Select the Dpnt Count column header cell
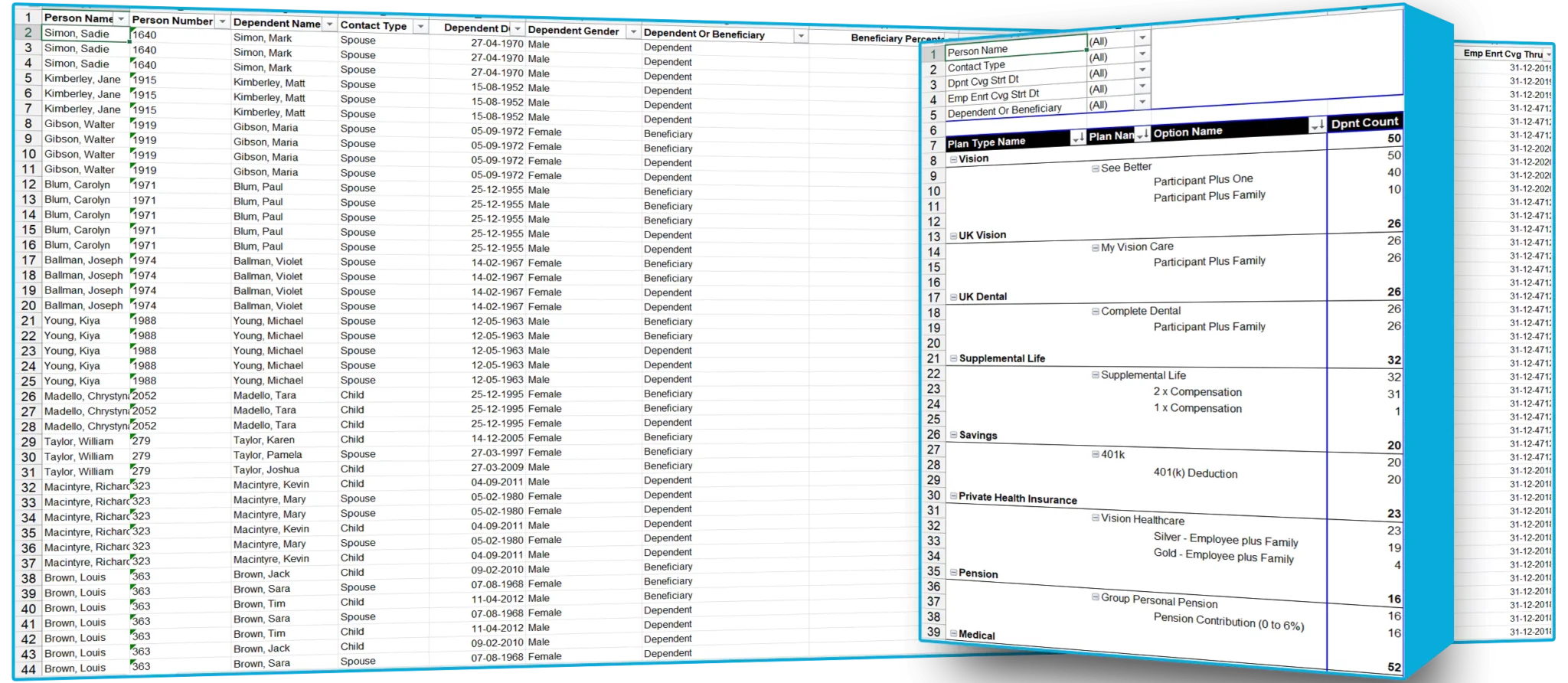 [x=1364, y=123]
